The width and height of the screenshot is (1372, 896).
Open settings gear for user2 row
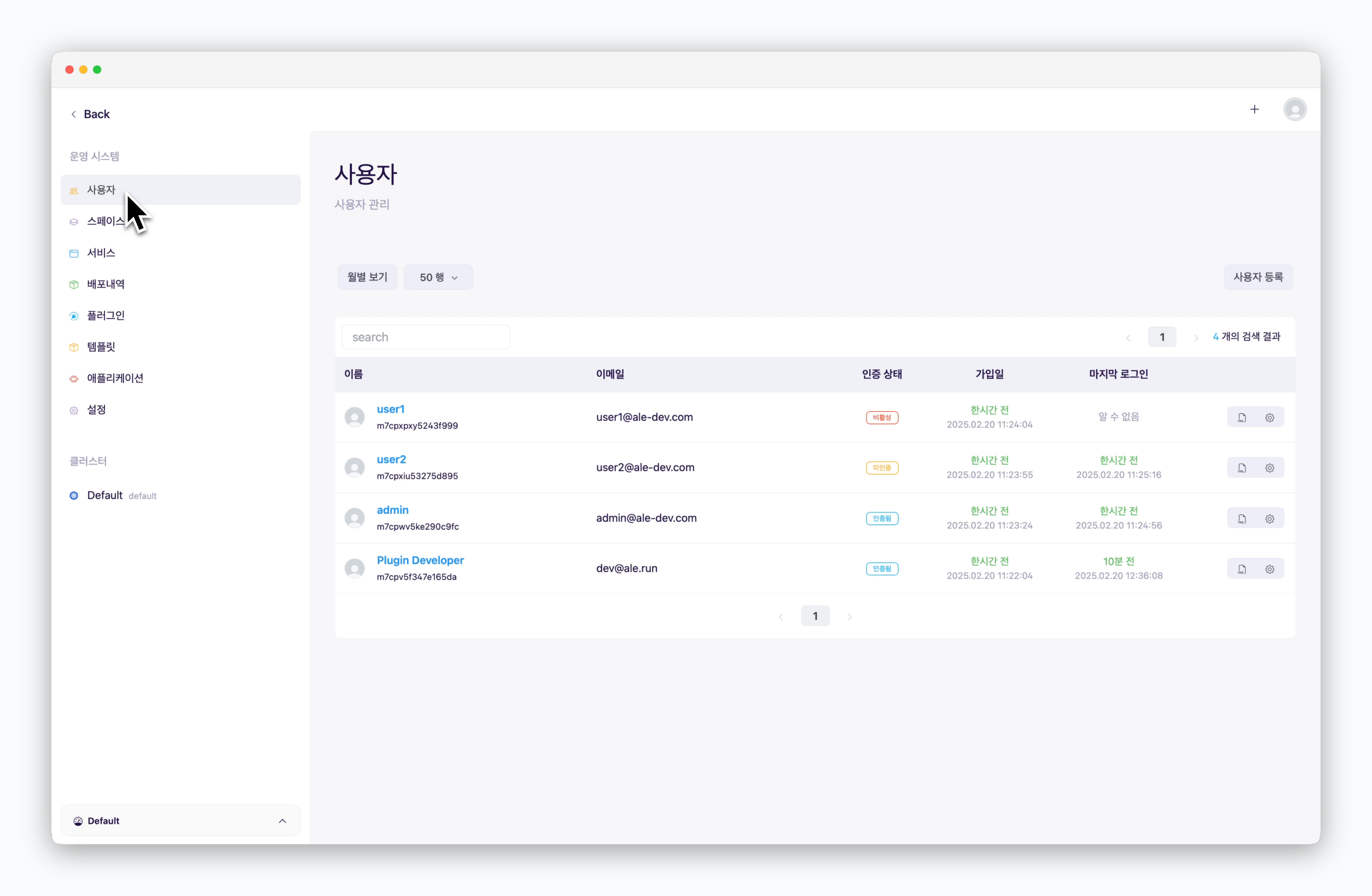[1270, 468]
